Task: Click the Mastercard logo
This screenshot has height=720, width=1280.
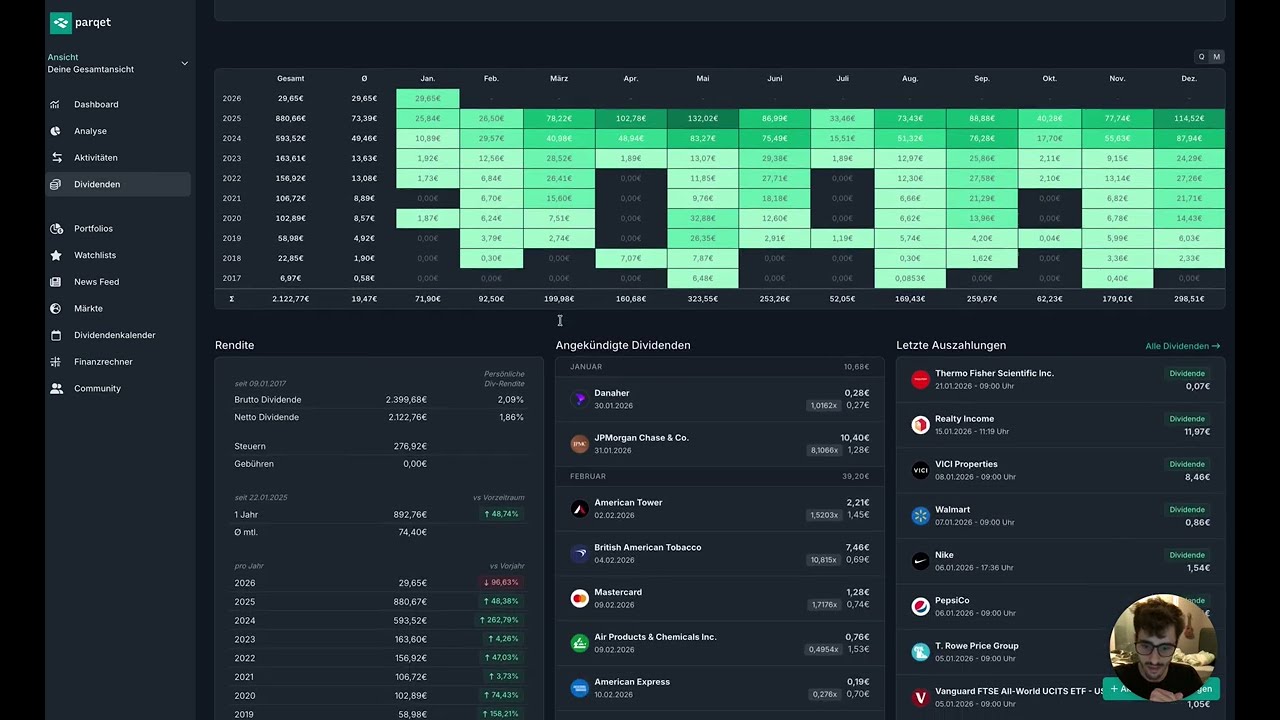Action: coord(579,598)
